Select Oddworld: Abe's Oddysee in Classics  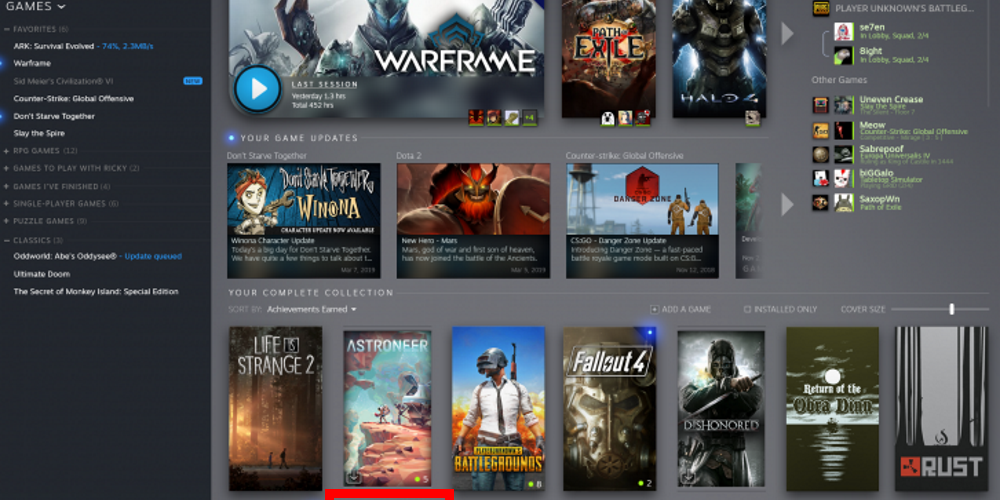click(98, 256)
